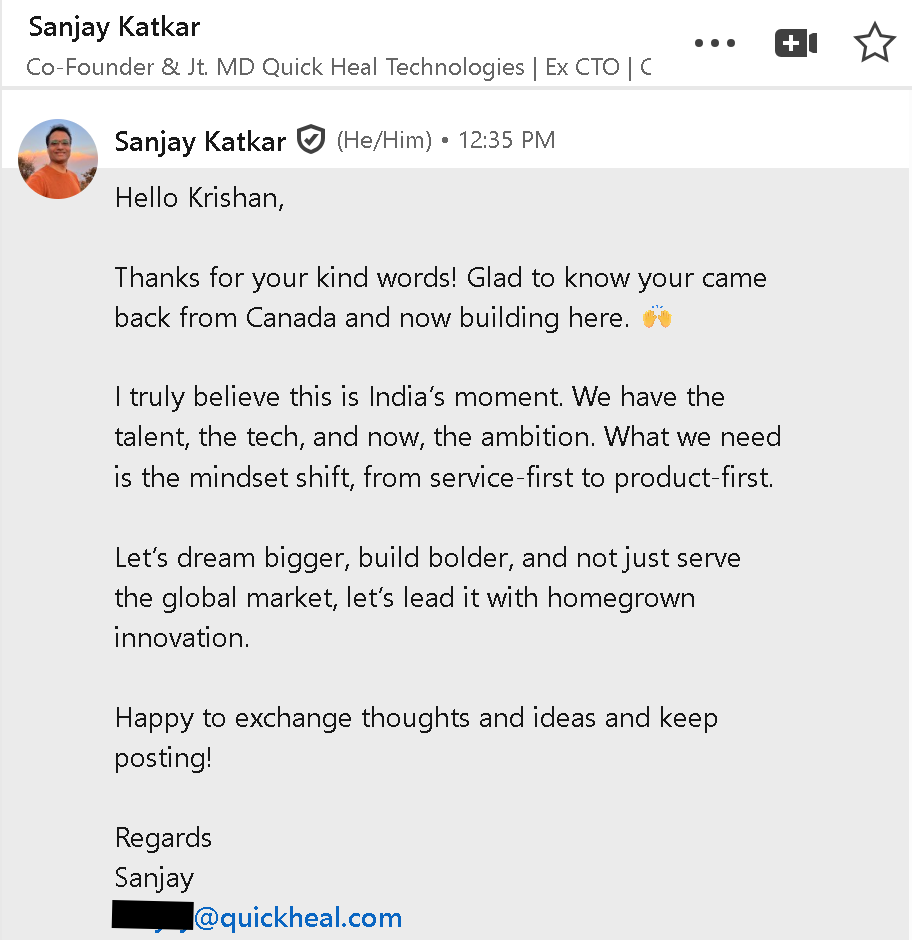Click the "Hello Krishan," greeting line
This screenshot has width=912, height=940.
pyautogui.click(x=200, y=198)
